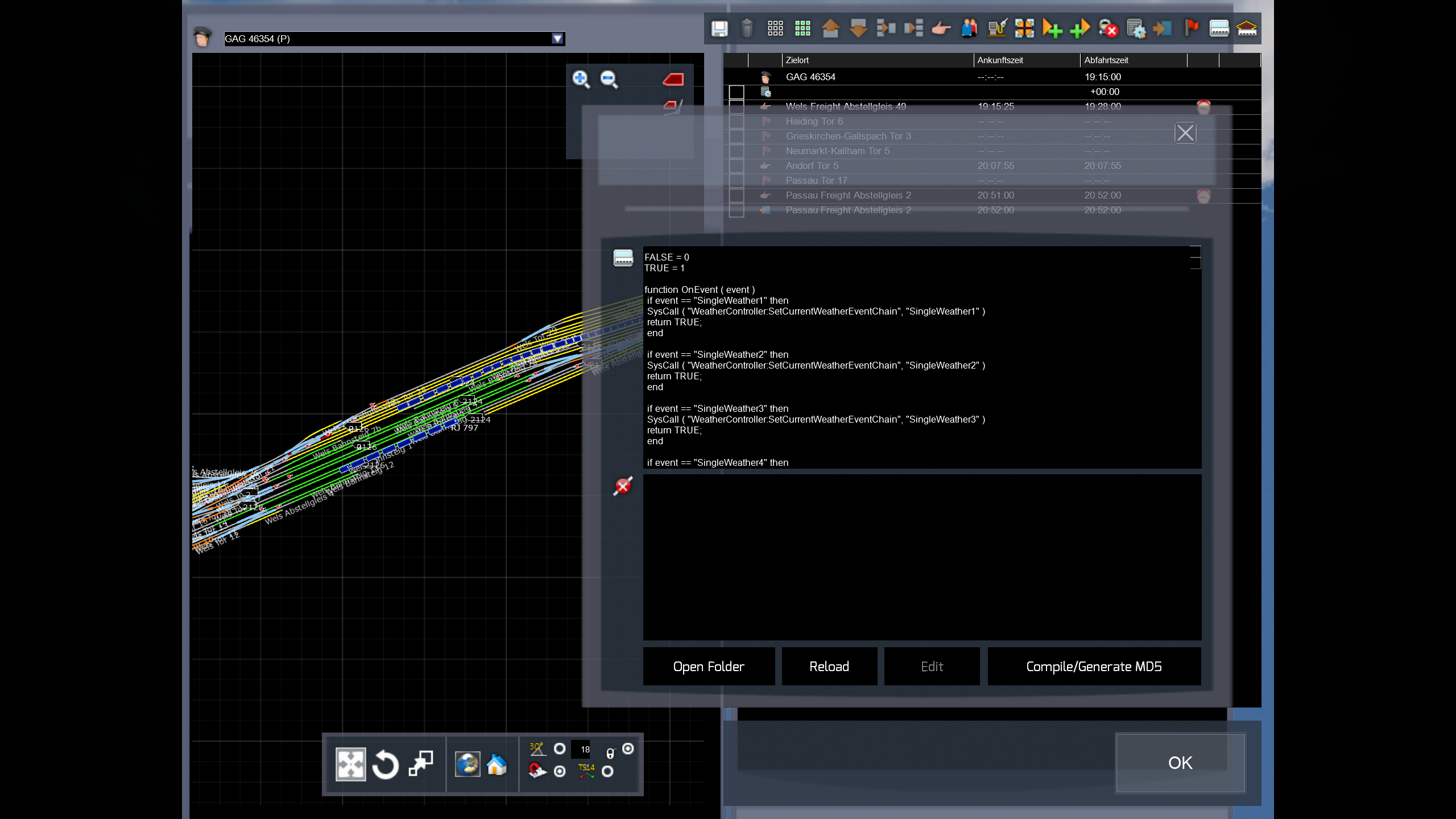Viewport: 1456px width, 819px height.
Task: Click the red flag waypoint icon
Action: (x=1192, y=27)
